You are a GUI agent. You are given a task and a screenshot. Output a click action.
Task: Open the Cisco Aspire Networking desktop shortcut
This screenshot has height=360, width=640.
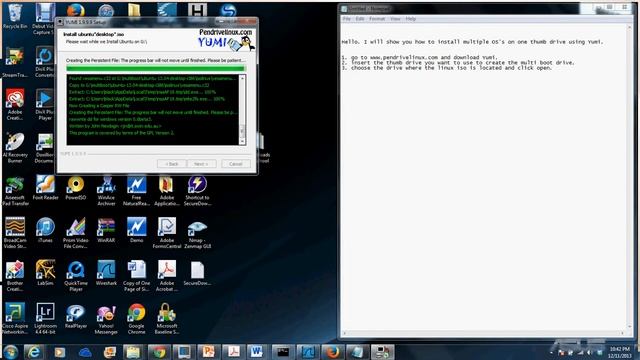click(x=15, y=318)
